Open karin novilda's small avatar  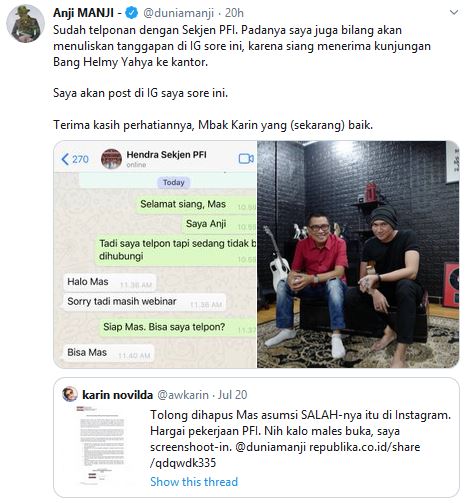tap(69, 394)
